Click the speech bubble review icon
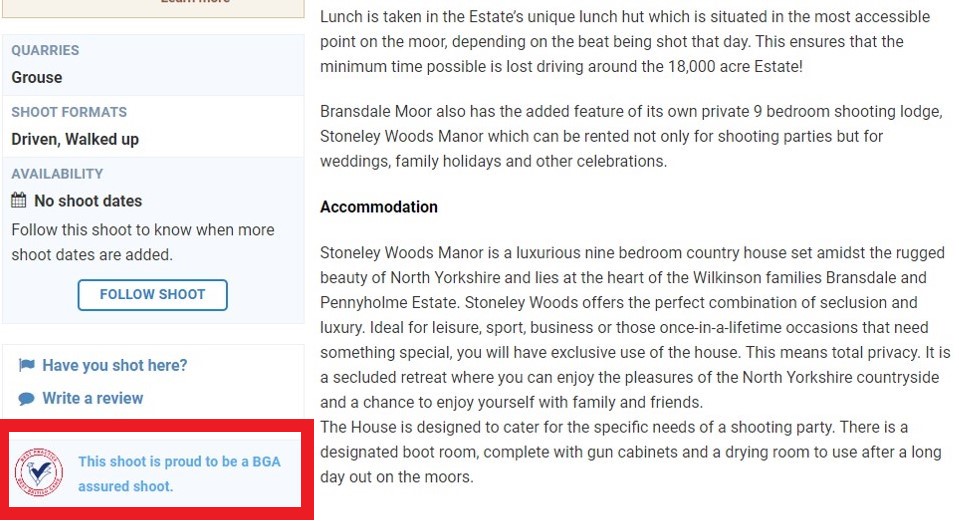959x521 pixels. 27,398
